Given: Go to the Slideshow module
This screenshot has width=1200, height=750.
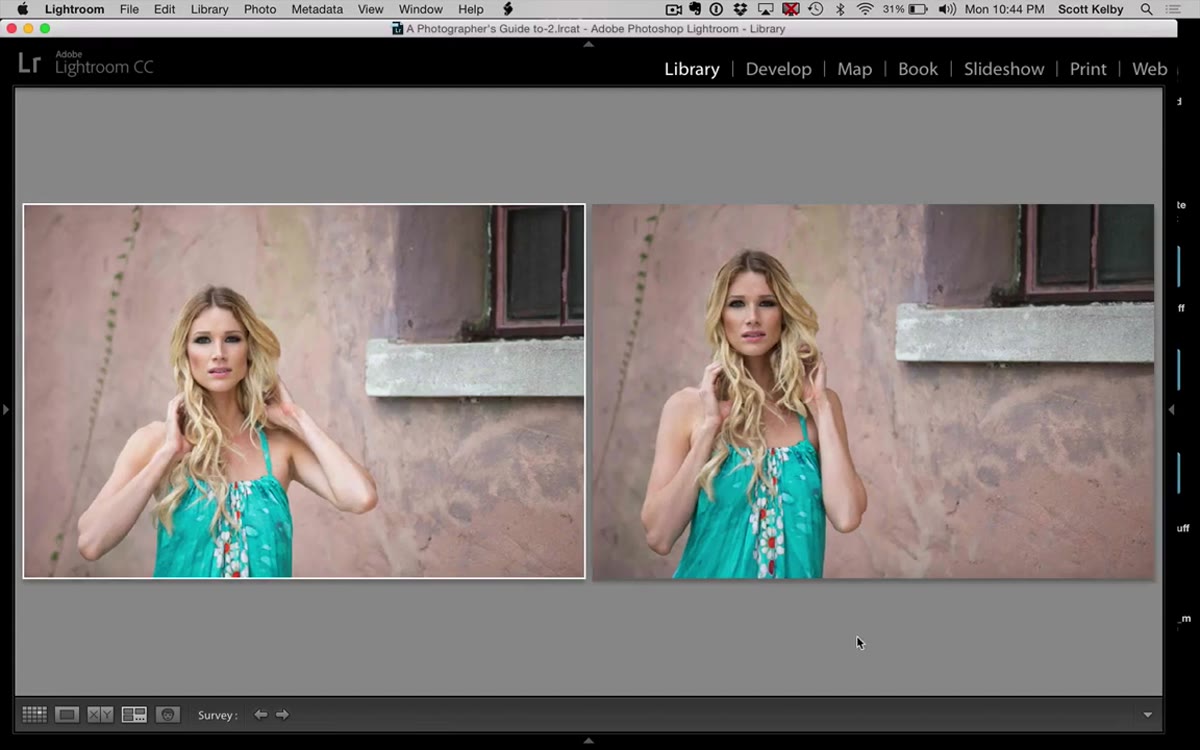Looking at the screenshot, I should (x=1004, y=69).
